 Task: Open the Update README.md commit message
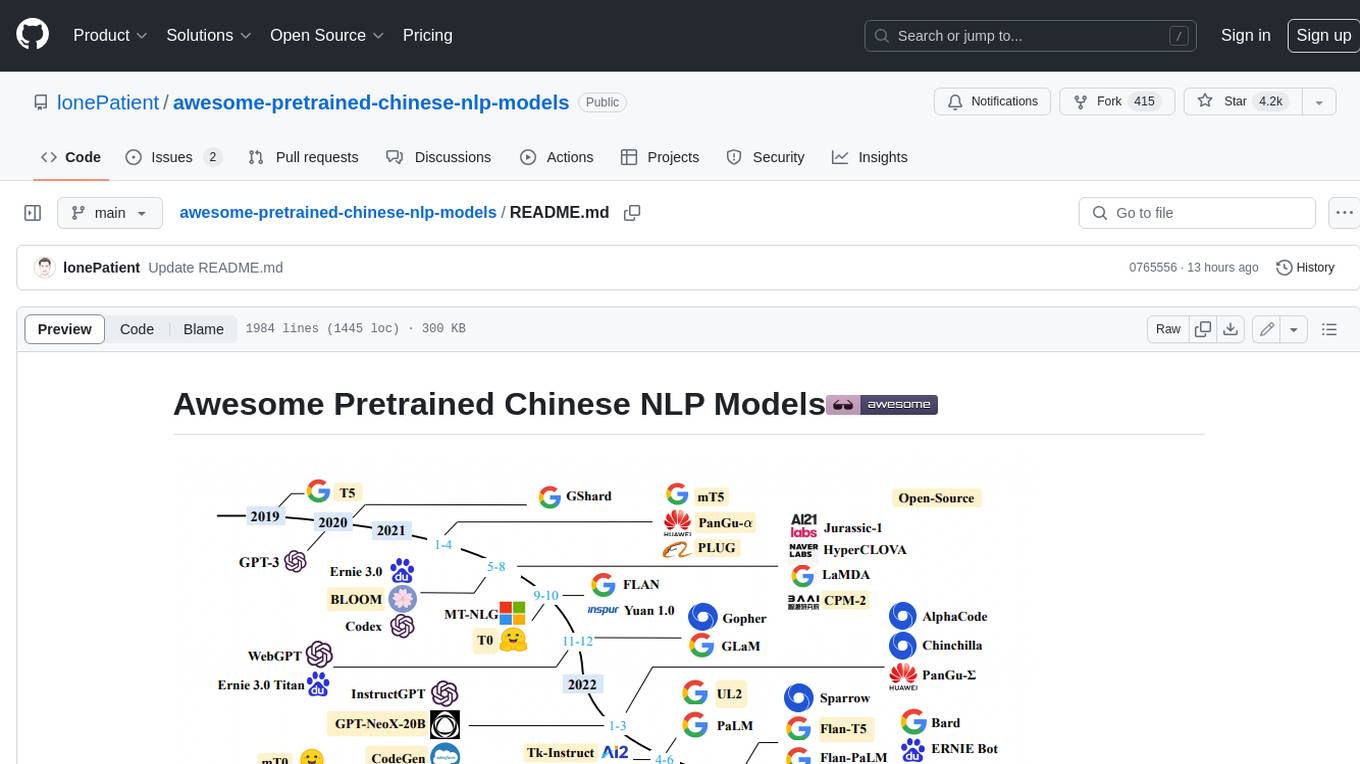point(215,267)
